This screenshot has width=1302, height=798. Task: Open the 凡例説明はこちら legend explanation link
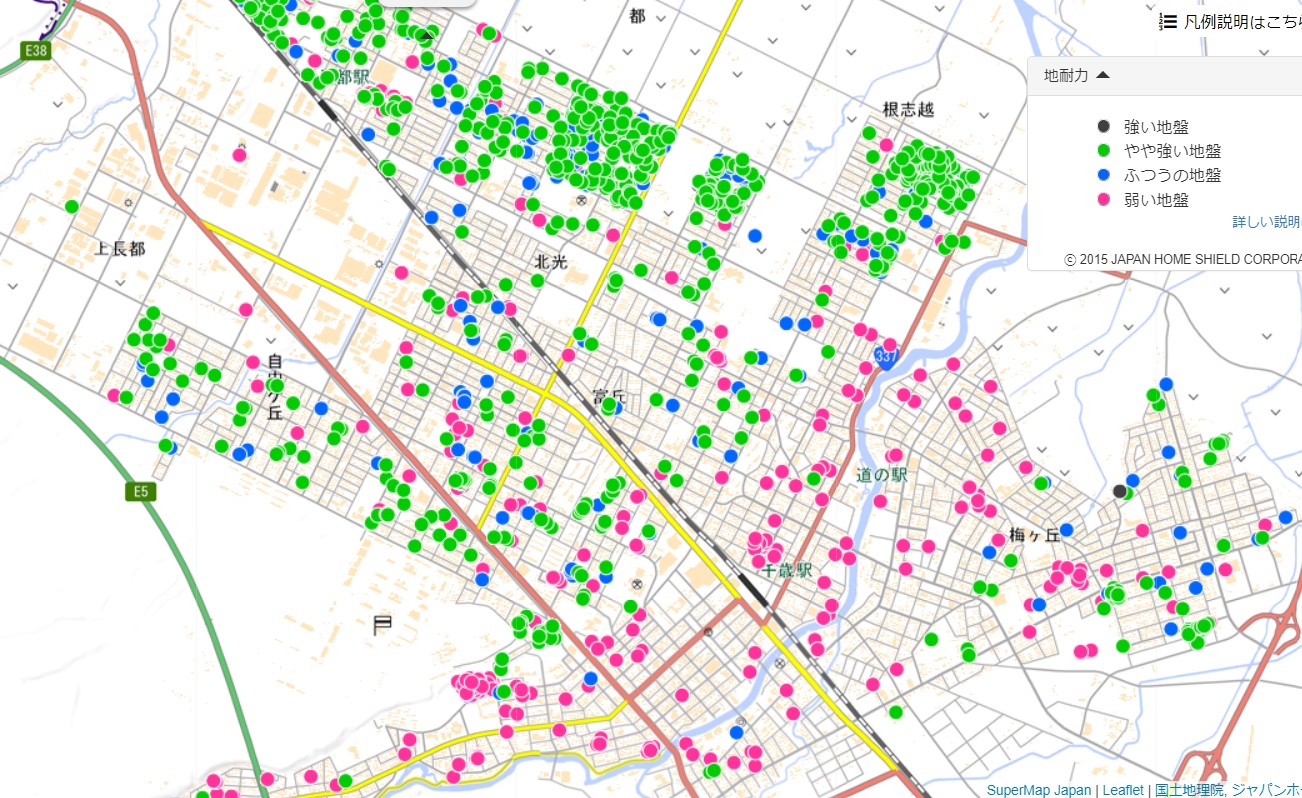pos(1242,22)
